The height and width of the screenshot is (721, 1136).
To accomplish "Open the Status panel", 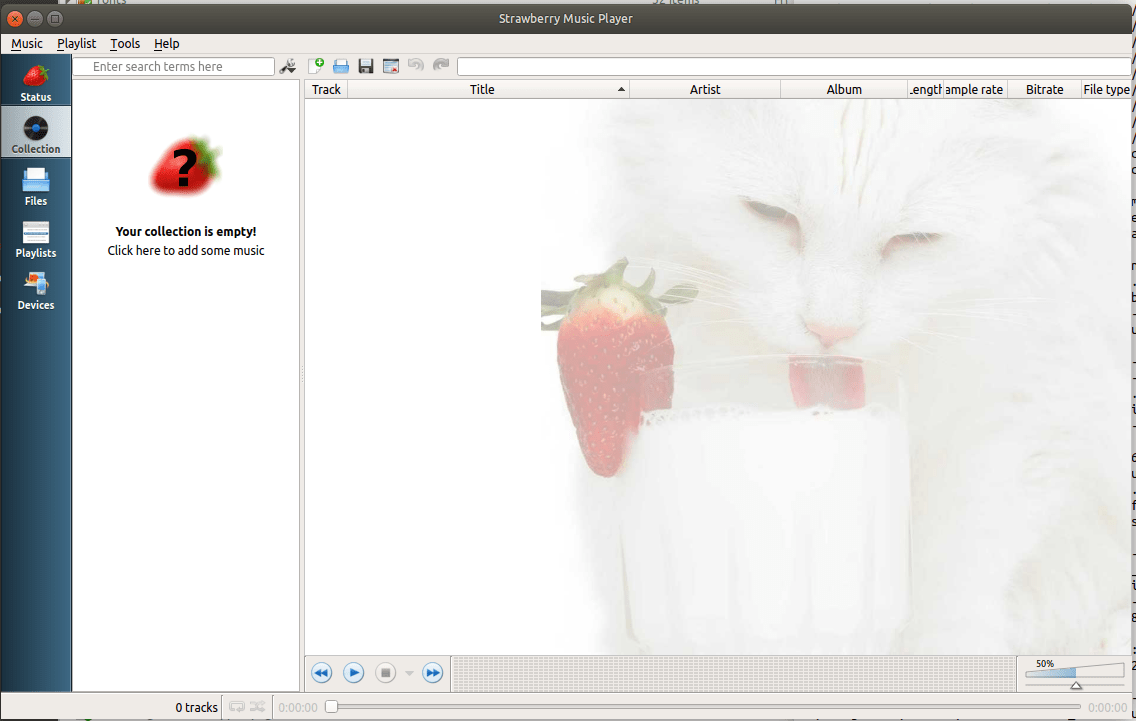I will tap(36, 80).
